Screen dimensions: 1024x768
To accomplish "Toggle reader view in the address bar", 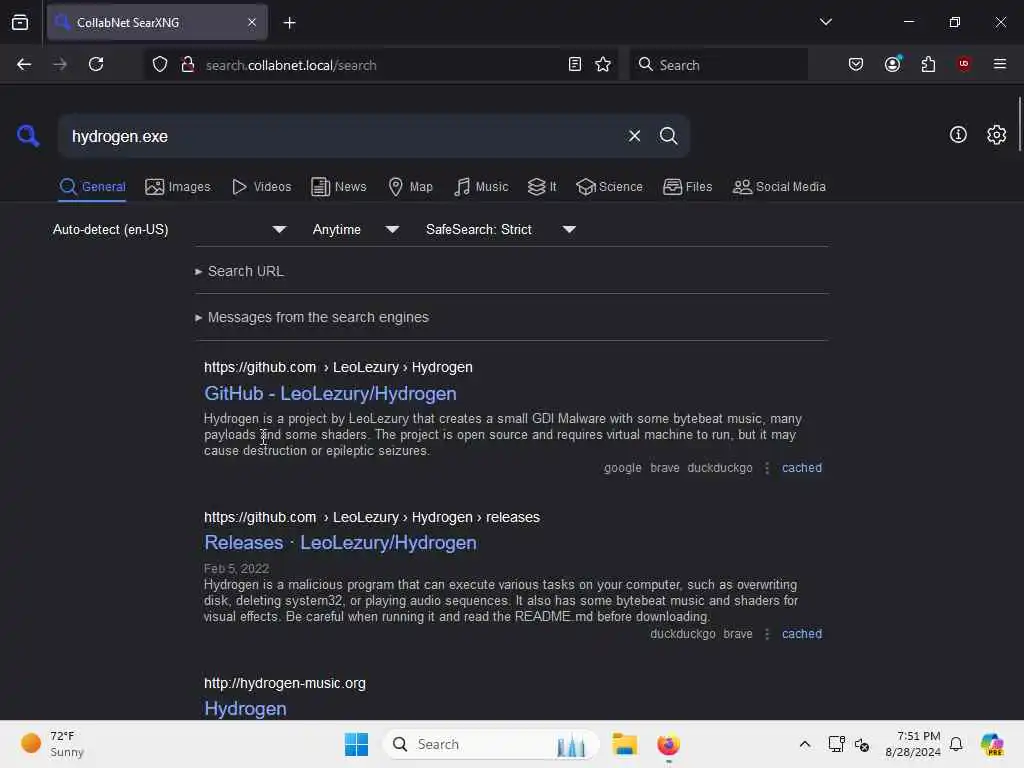I will [x=575, y=65].
